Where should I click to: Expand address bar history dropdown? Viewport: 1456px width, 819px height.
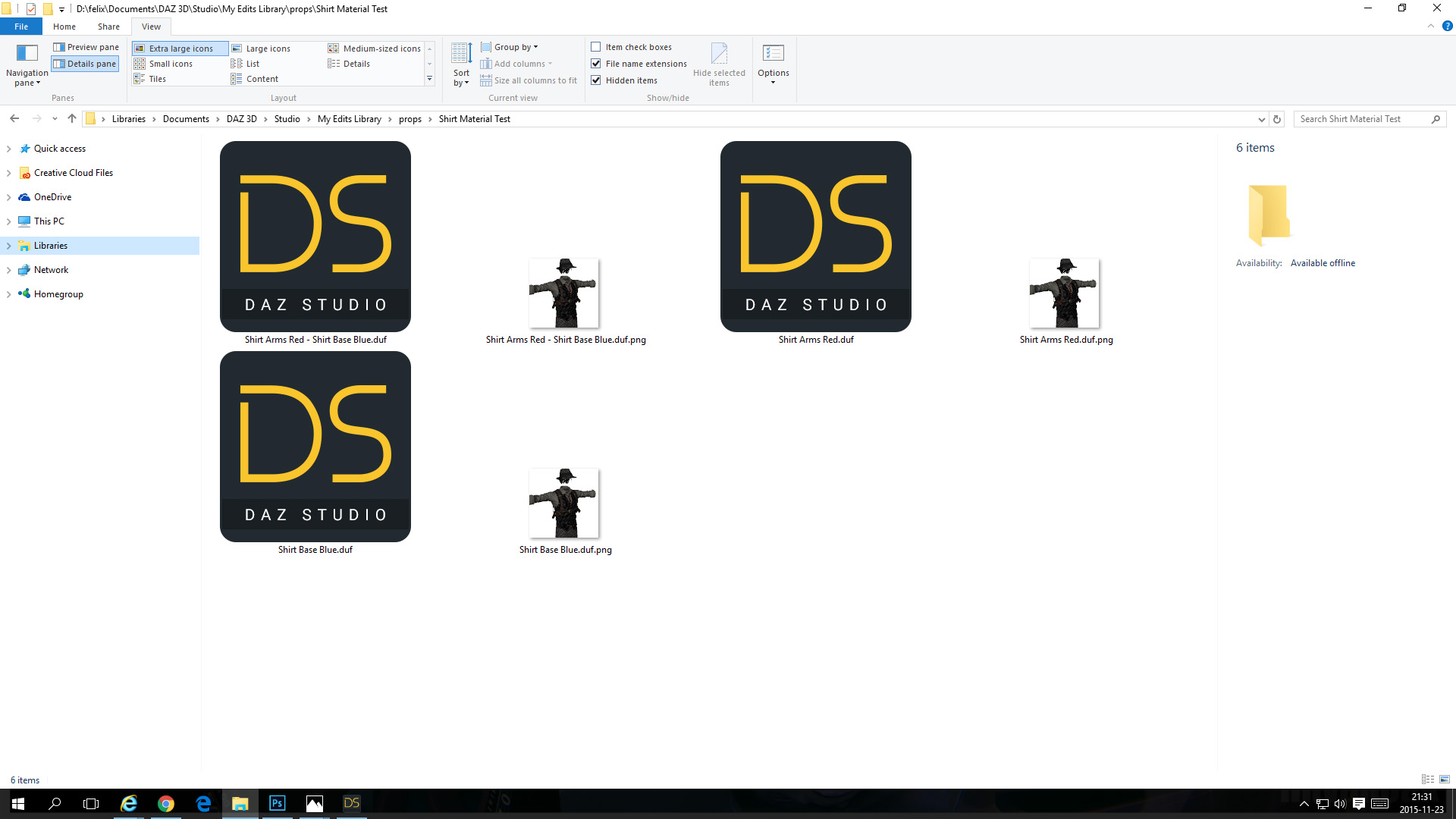coord(1261,119)
